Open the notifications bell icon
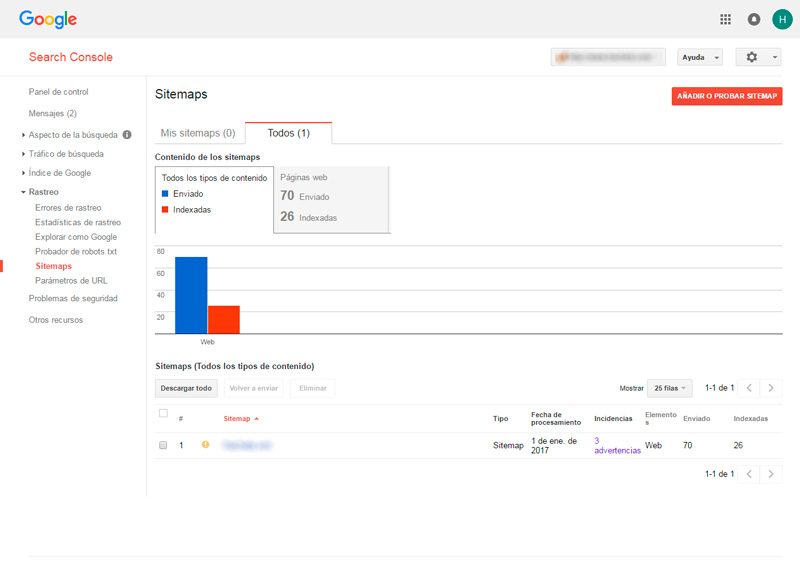This screenshot has height=562, width=800. (753, 19)
